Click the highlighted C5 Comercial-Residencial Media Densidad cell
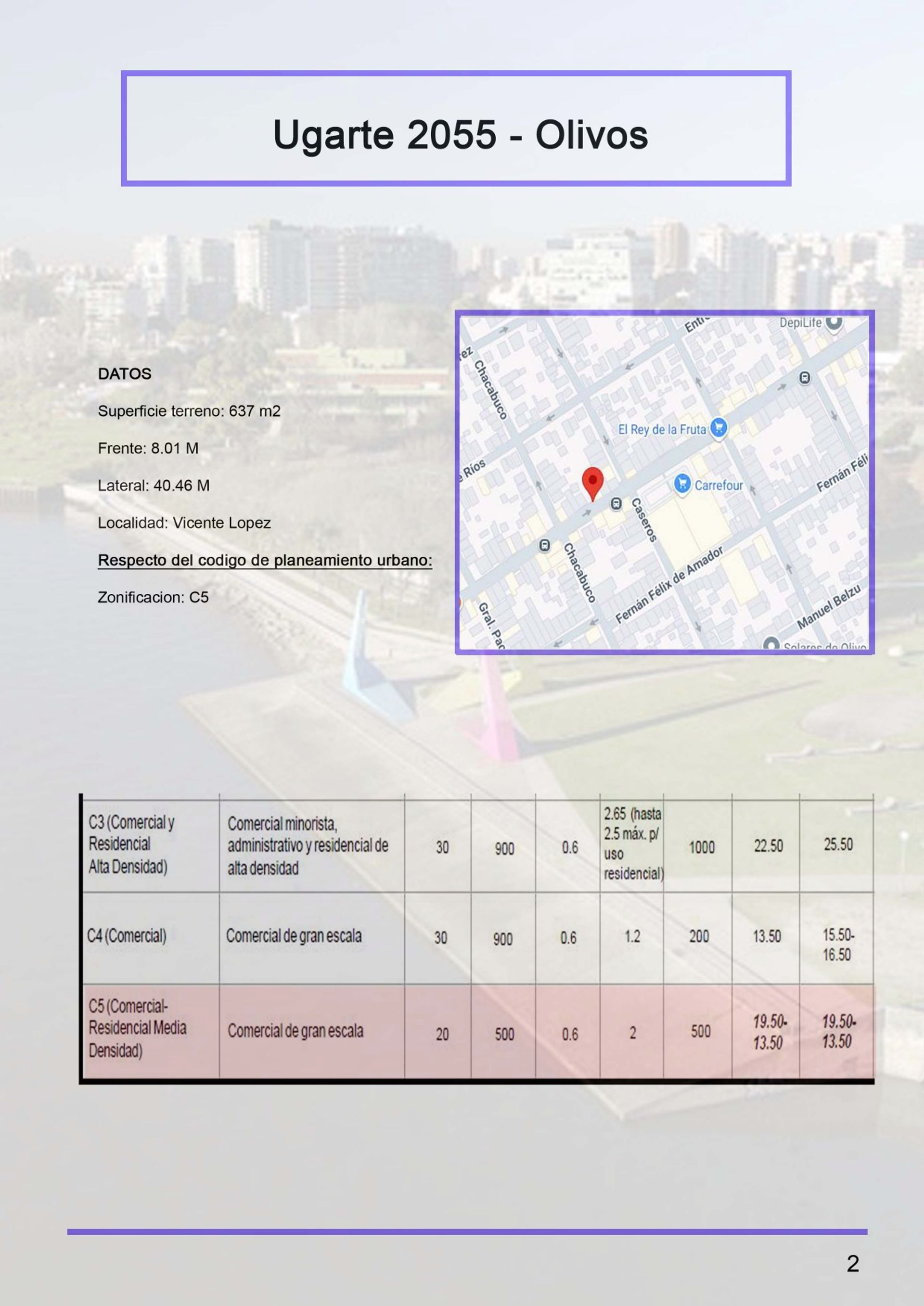Image resolution: width=924 pixels, height=1306 pixels. click(137, 1028)
